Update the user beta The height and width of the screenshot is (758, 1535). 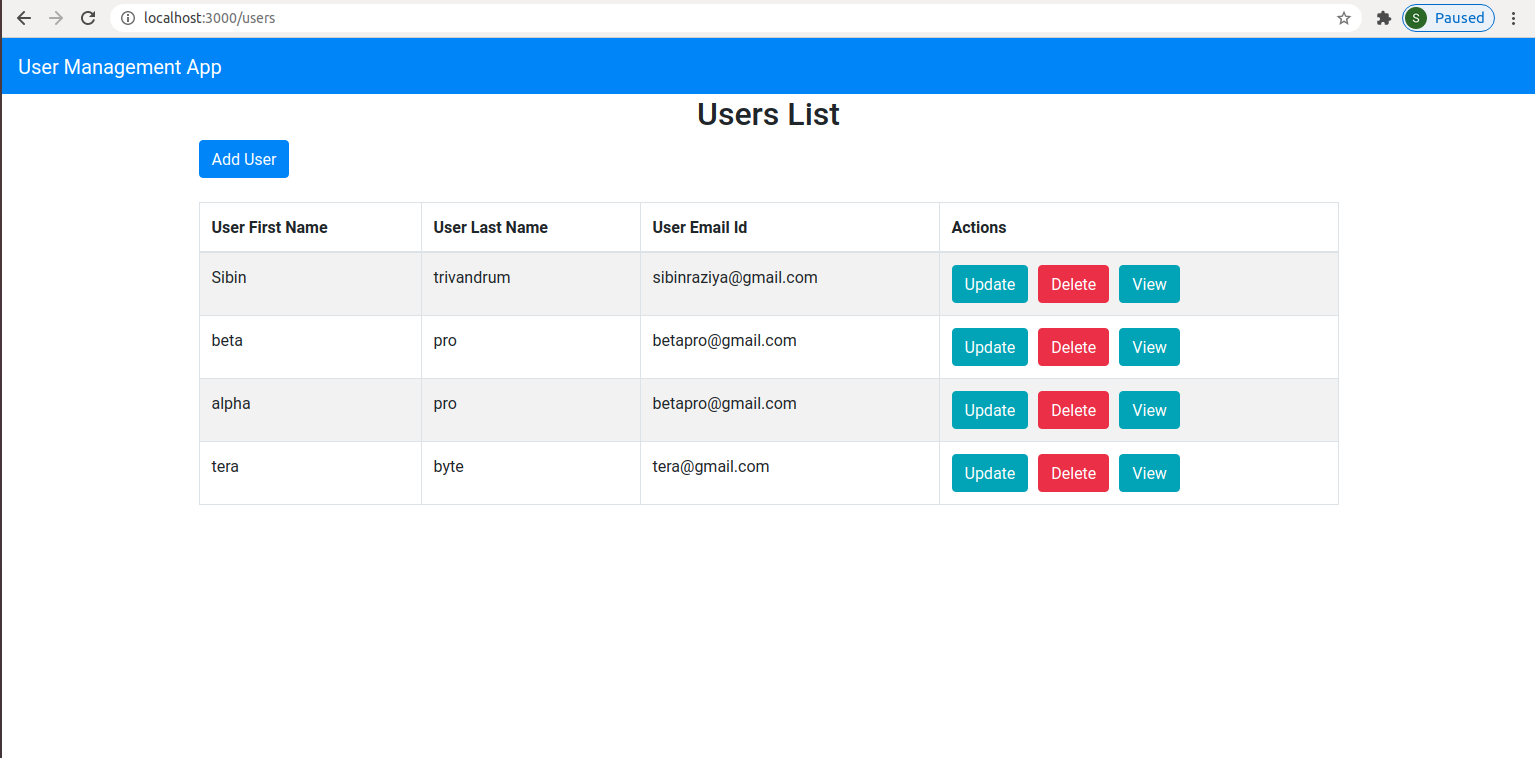[989, 347]
